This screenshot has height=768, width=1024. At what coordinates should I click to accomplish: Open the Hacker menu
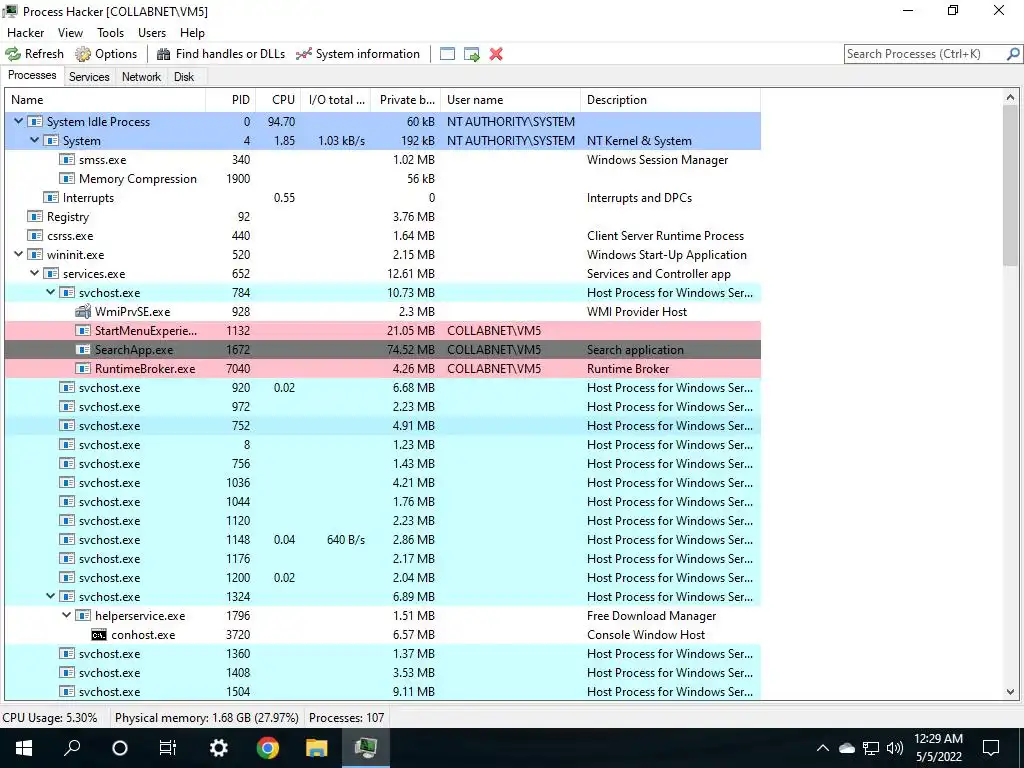(x=25, y=33)
